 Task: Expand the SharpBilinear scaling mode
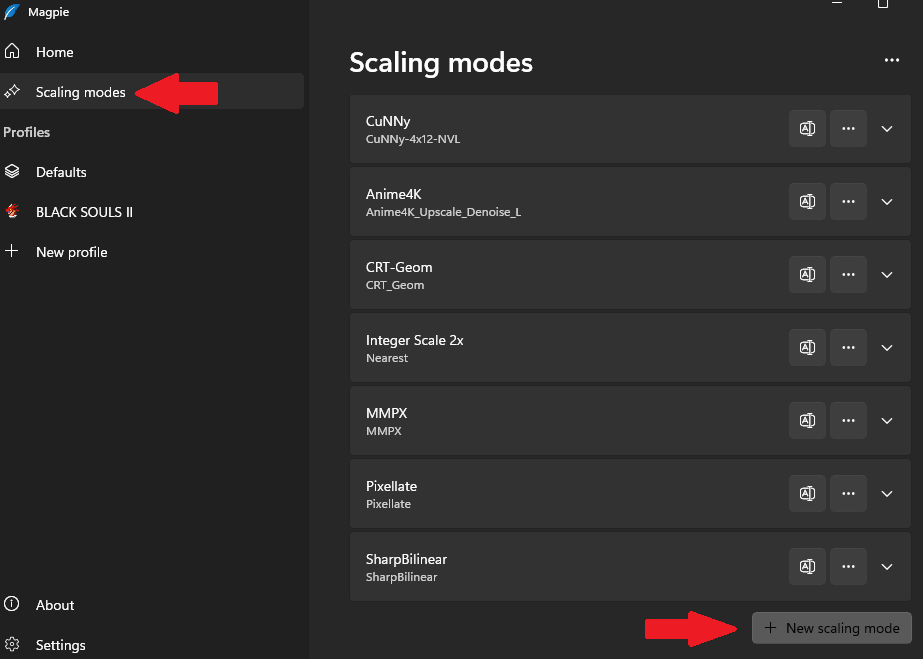pos(887,567)
